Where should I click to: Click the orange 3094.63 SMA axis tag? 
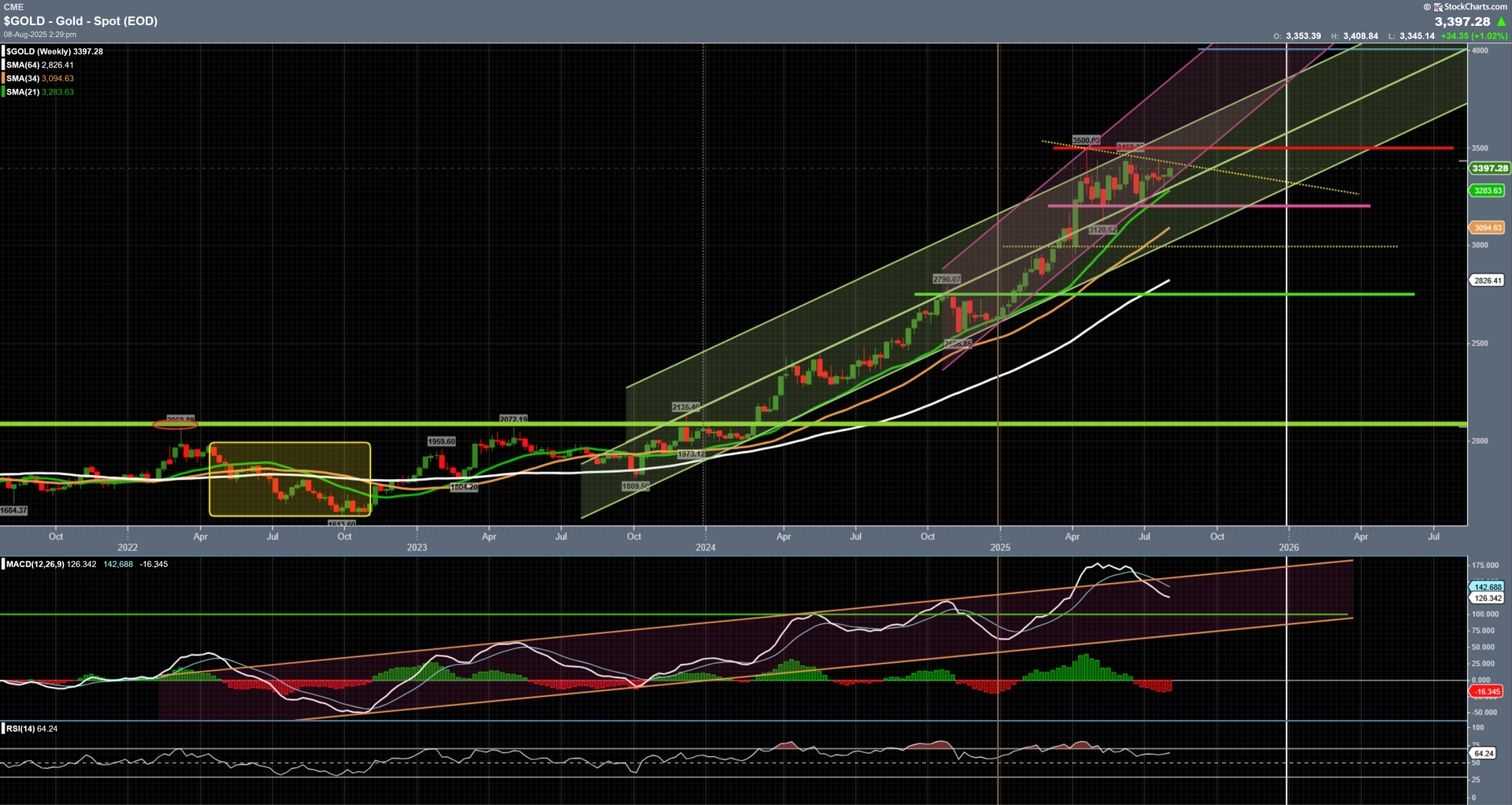[x=1488, y=228]
